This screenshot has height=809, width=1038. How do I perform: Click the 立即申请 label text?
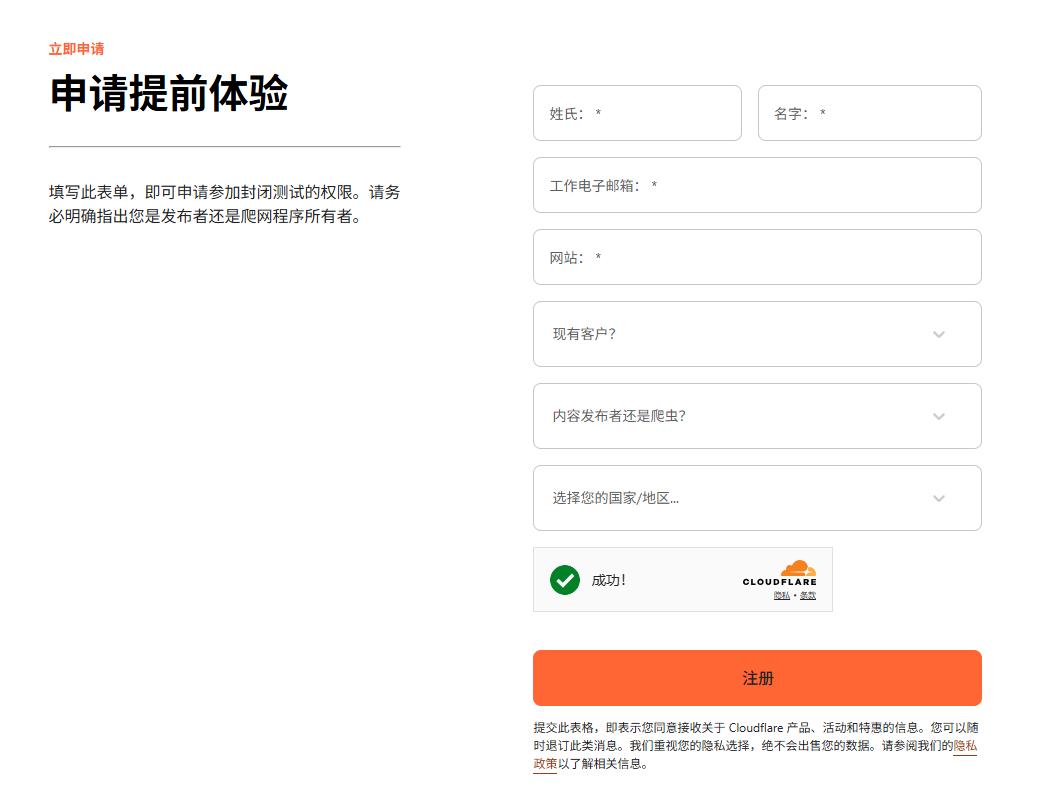click(x=75, y=47)
